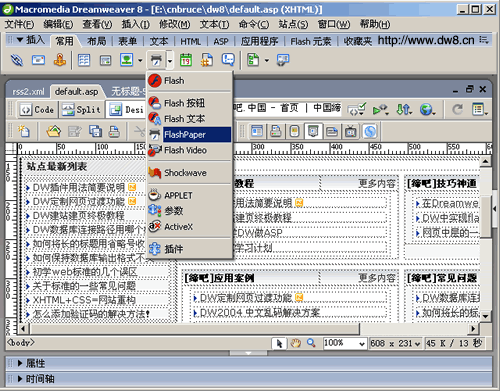The width and height of the screenshot is (500, 391).
Task: Click the Hyperlink icon in Insert bar
Action: point(17,60)
